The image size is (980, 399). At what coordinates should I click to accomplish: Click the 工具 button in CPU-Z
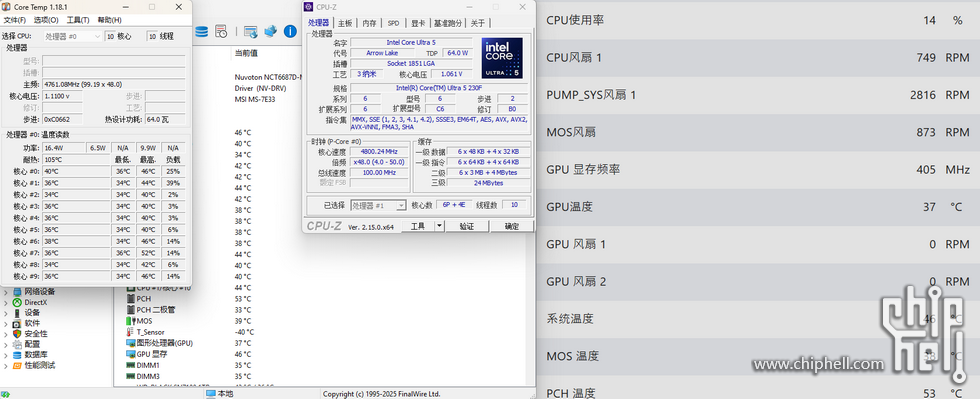418,226
